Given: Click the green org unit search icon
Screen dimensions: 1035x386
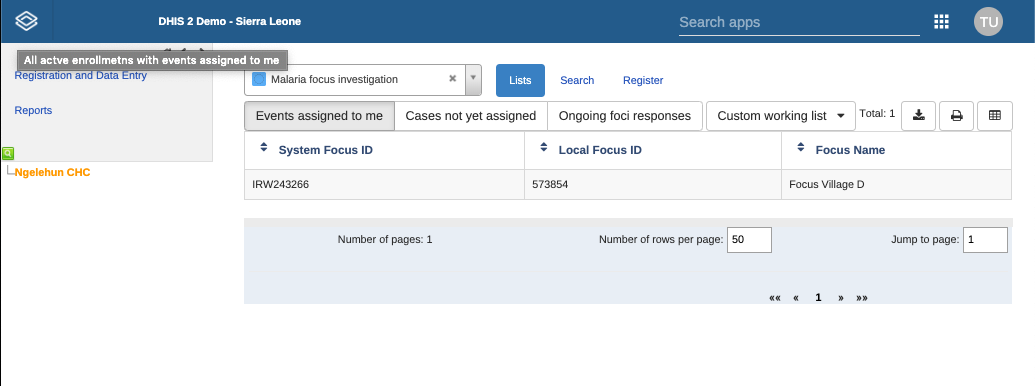Looking at the screenshot, I should pos(7,153).
